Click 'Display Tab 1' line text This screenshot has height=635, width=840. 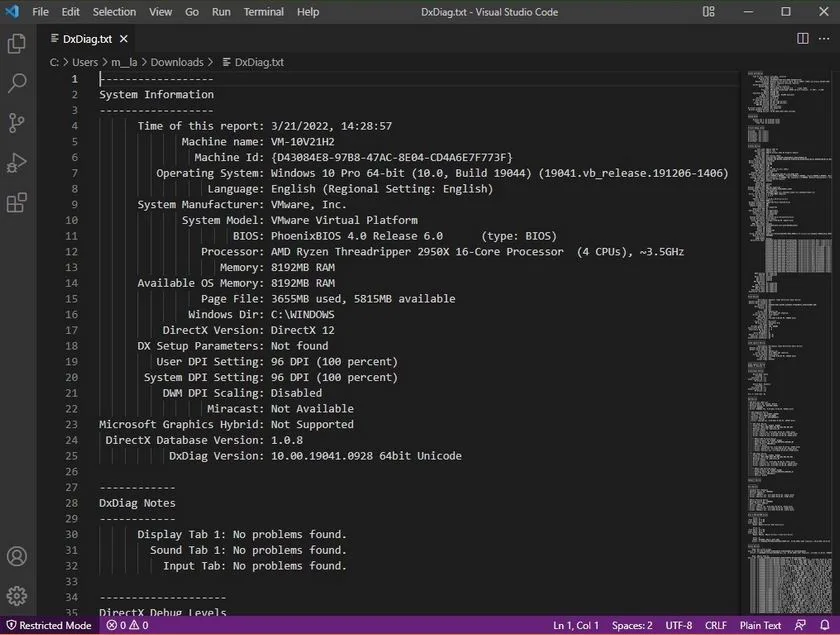click(x=242, y=534)
